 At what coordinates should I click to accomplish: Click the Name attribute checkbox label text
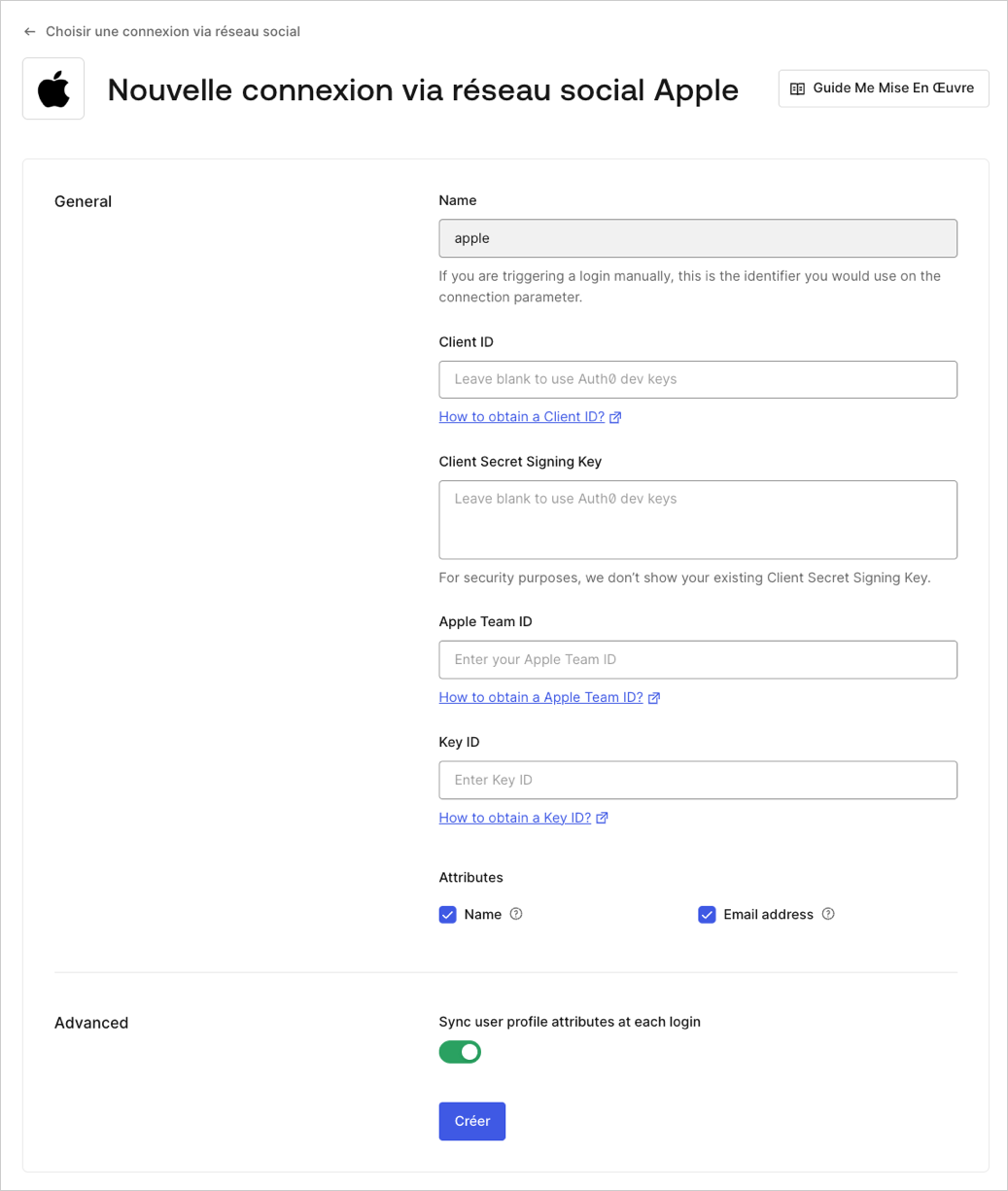click(x=483, y=915)
